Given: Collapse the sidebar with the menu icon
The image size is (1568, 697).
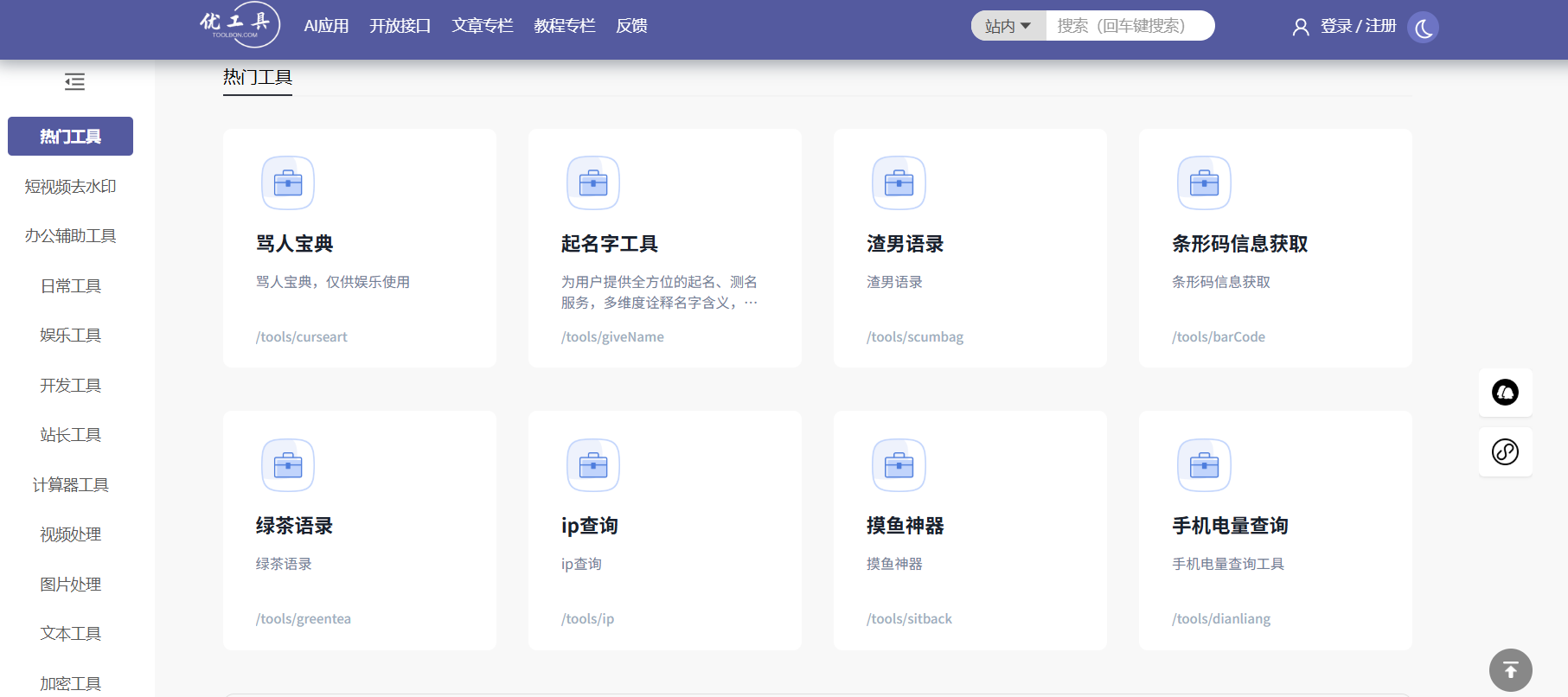Looking at the screenshot, I should 74,82.
